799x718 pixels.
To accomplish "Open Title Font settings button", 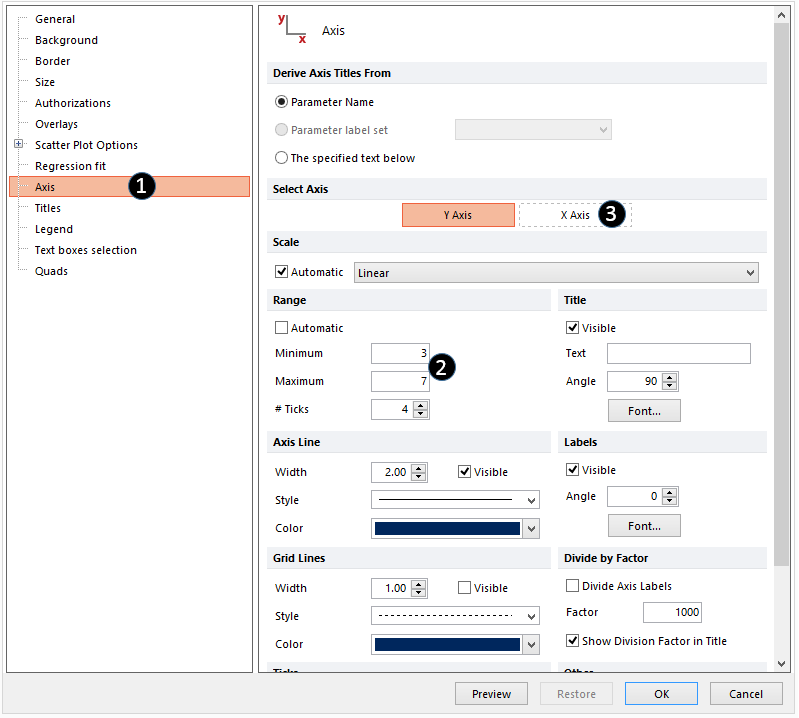I will [x=644, y=410].
